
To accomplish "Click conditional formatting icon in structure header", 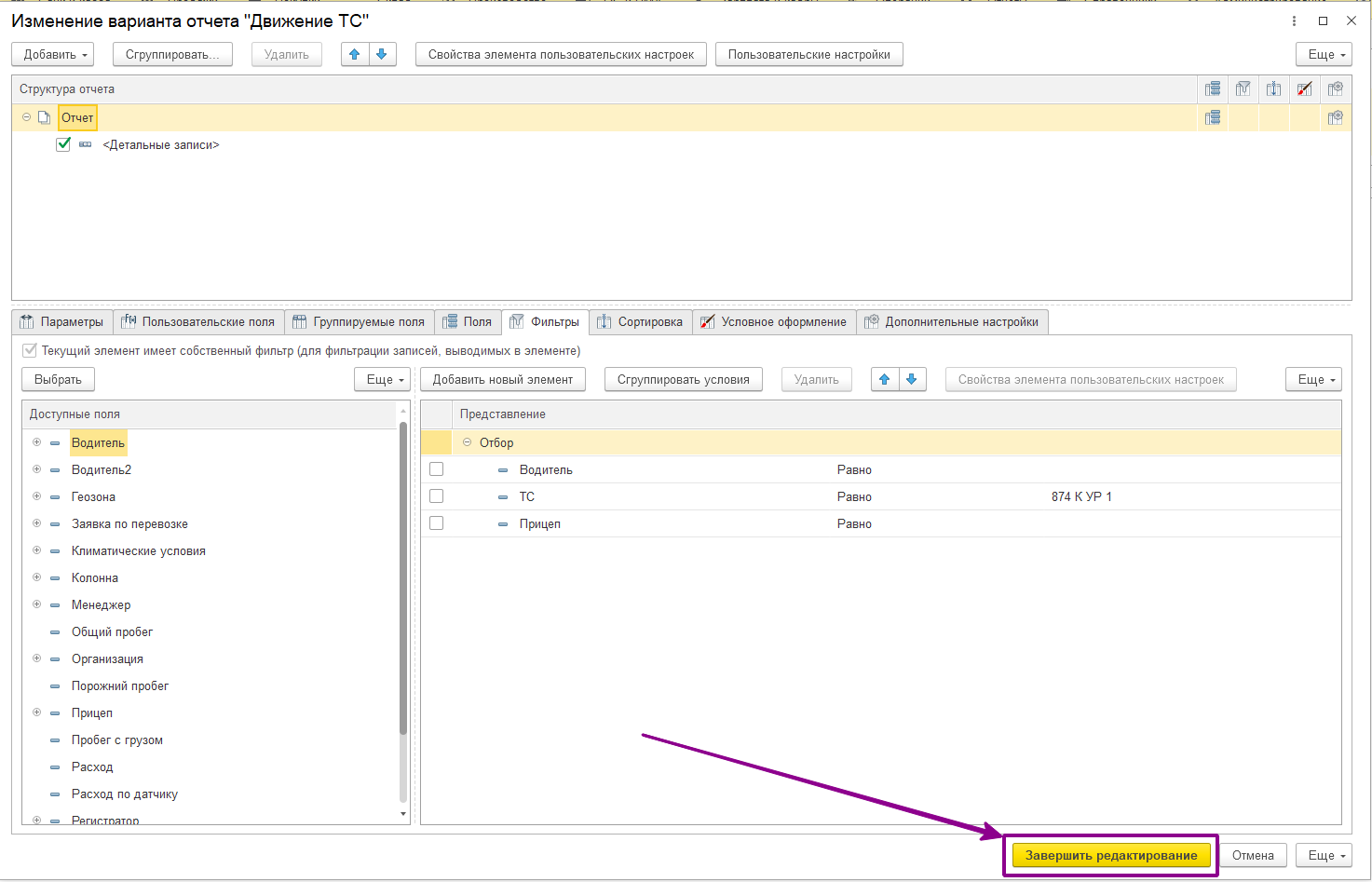I will click(1304, 89).
